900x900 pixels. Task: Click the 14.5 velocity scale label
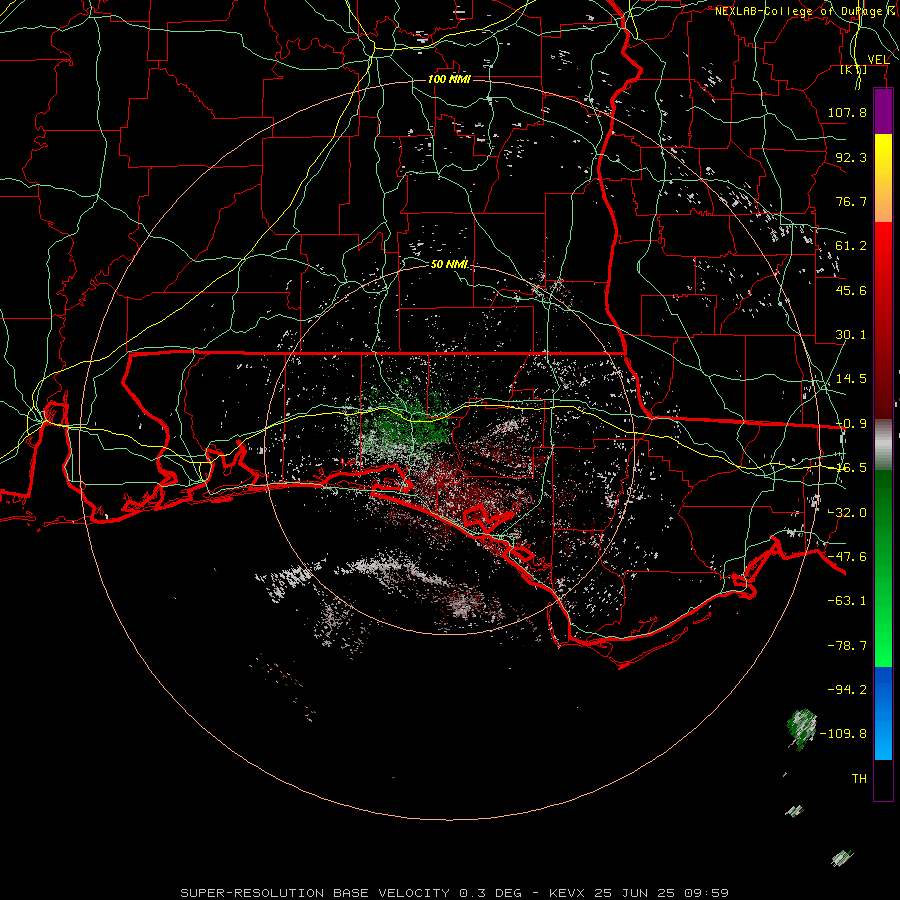click(x=851, y=379)
